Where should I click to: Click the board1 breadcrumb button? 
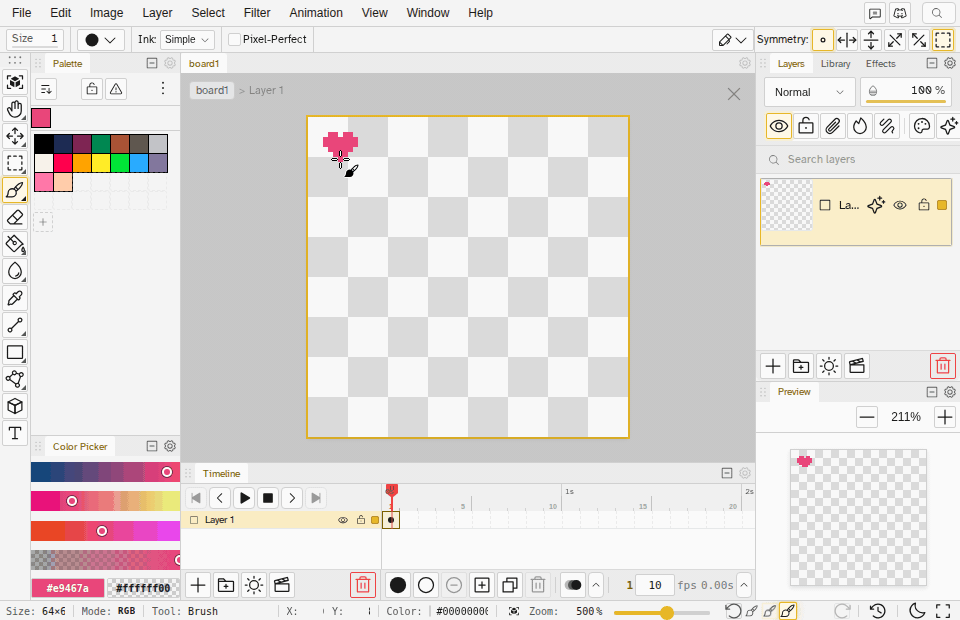(212, 90)
